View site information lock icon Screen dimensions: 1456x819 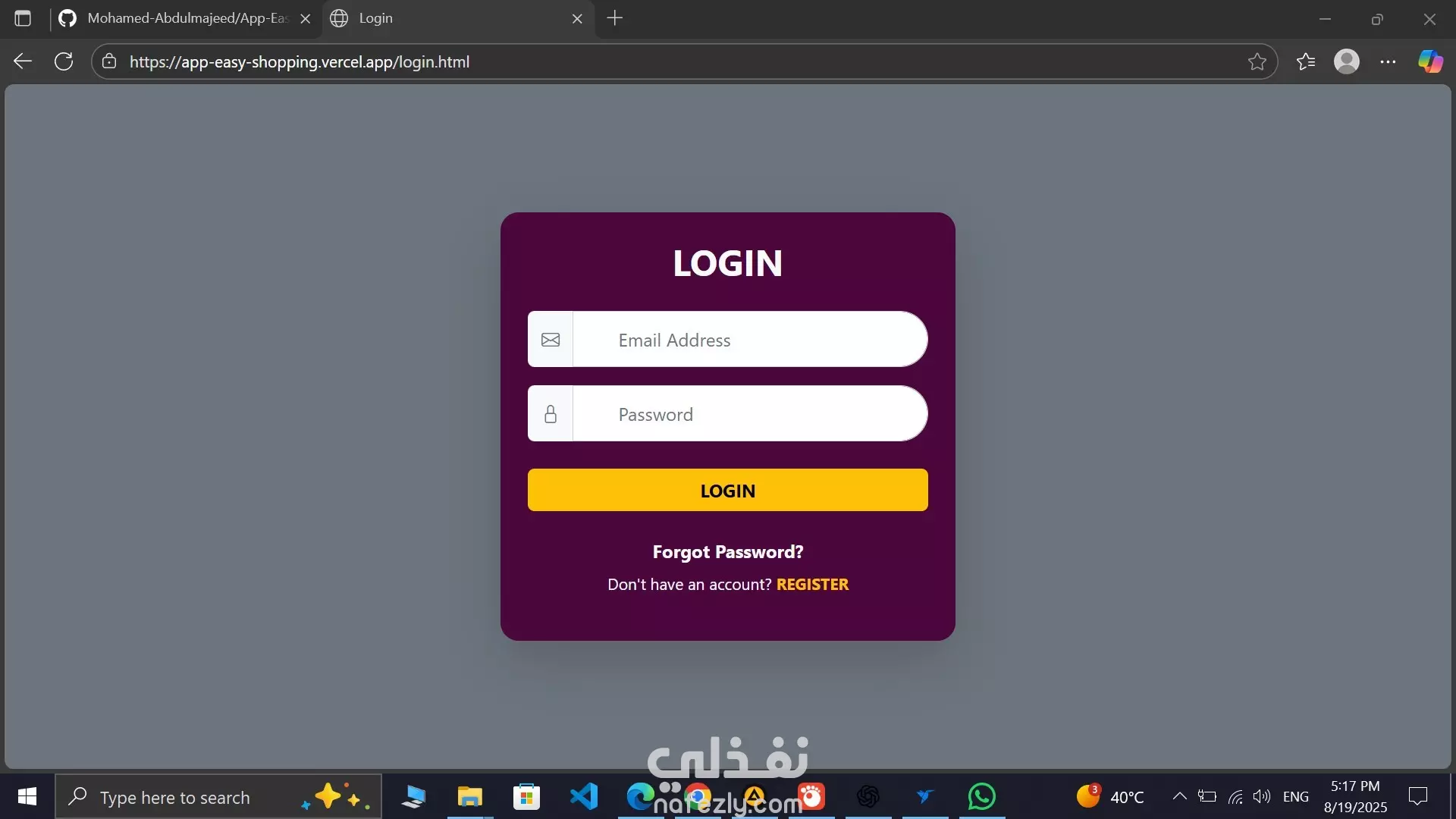[109, 61]
